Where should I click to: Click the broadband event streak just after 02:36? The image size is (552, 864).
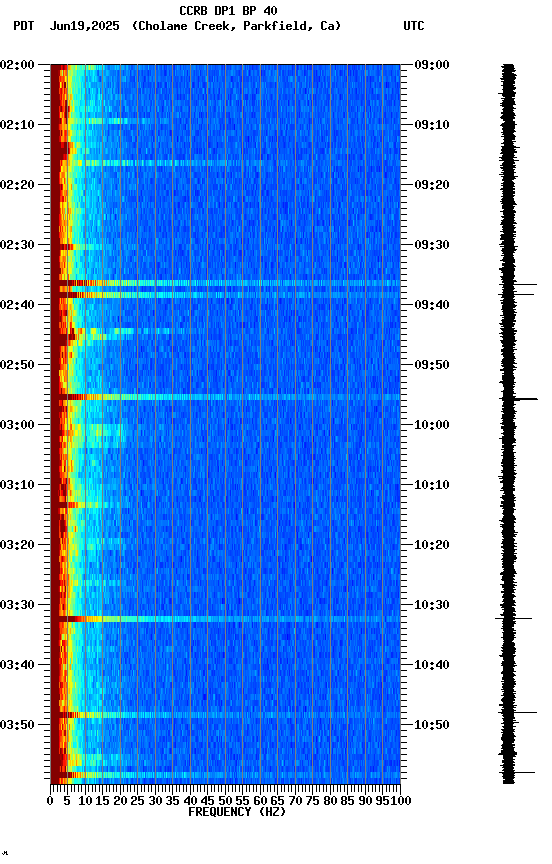225,283
